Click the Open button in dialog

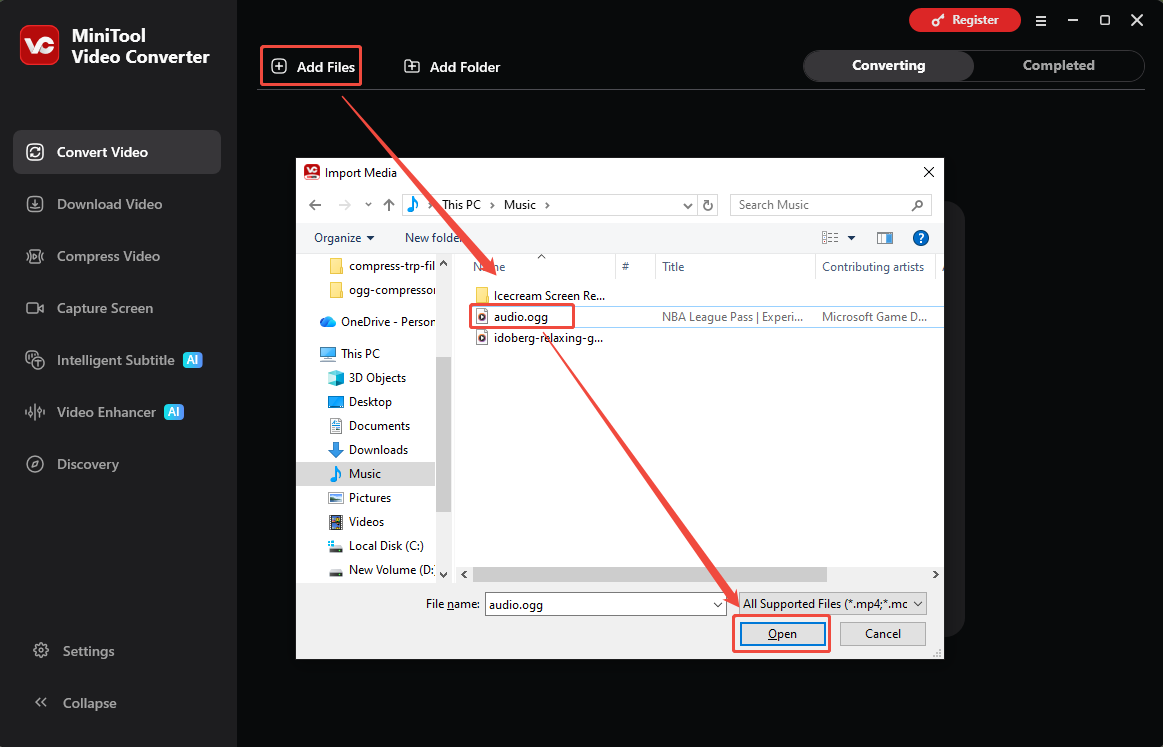[782, 634]
